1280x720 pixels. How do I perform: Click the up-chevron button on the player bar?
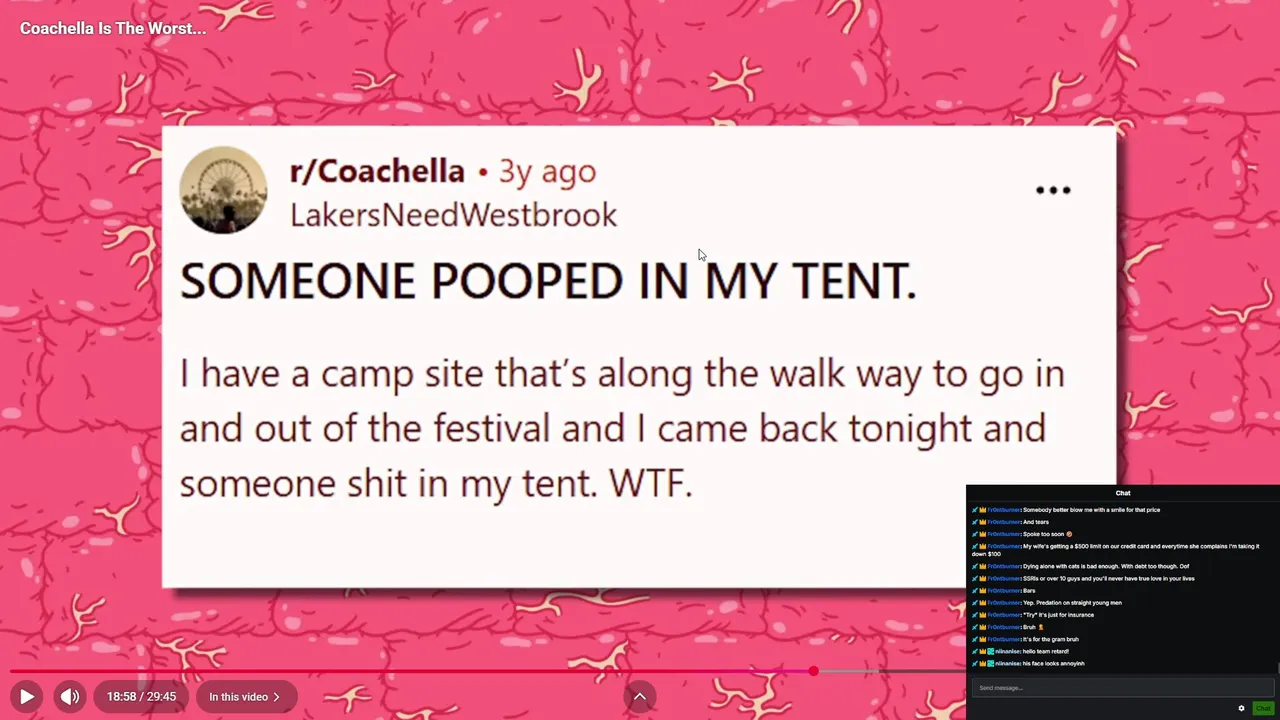[640, 697]
